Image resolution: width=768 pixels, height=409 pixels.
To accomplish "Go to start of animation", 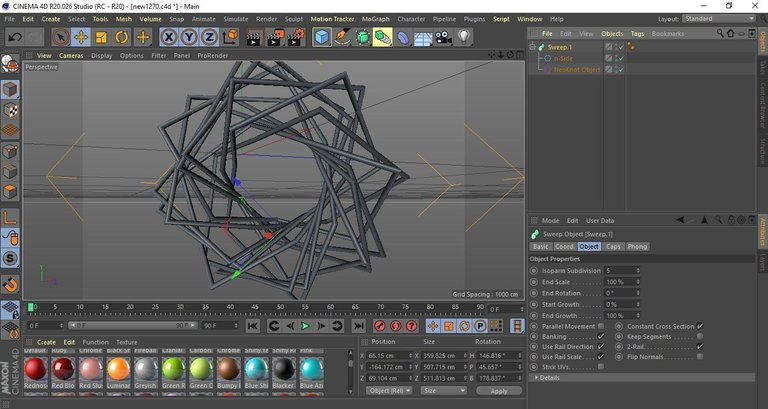I will (x=253, y=326).
